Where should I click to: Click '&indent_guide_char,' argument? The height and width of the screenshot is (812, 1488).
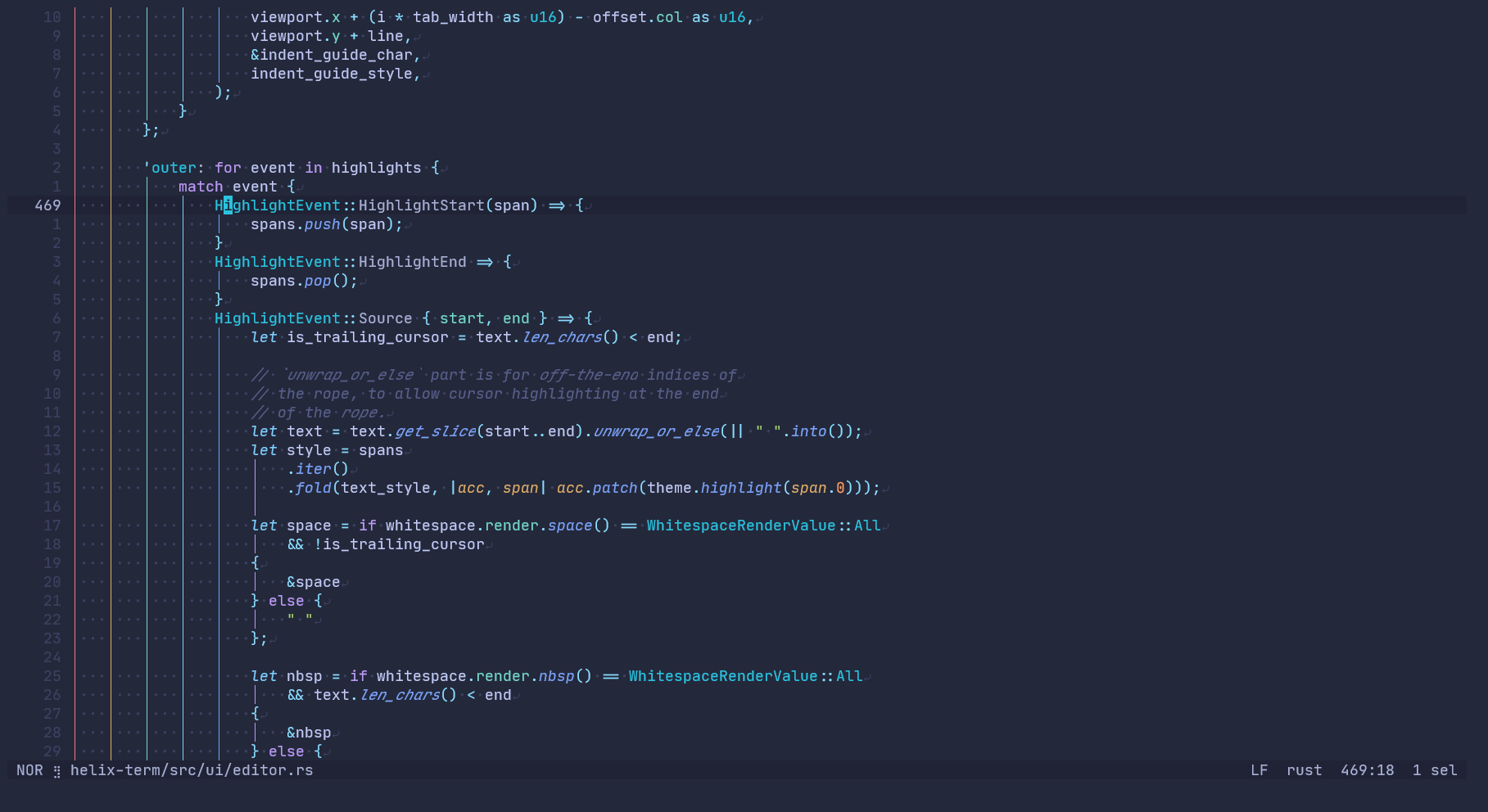tap(336, 55)
